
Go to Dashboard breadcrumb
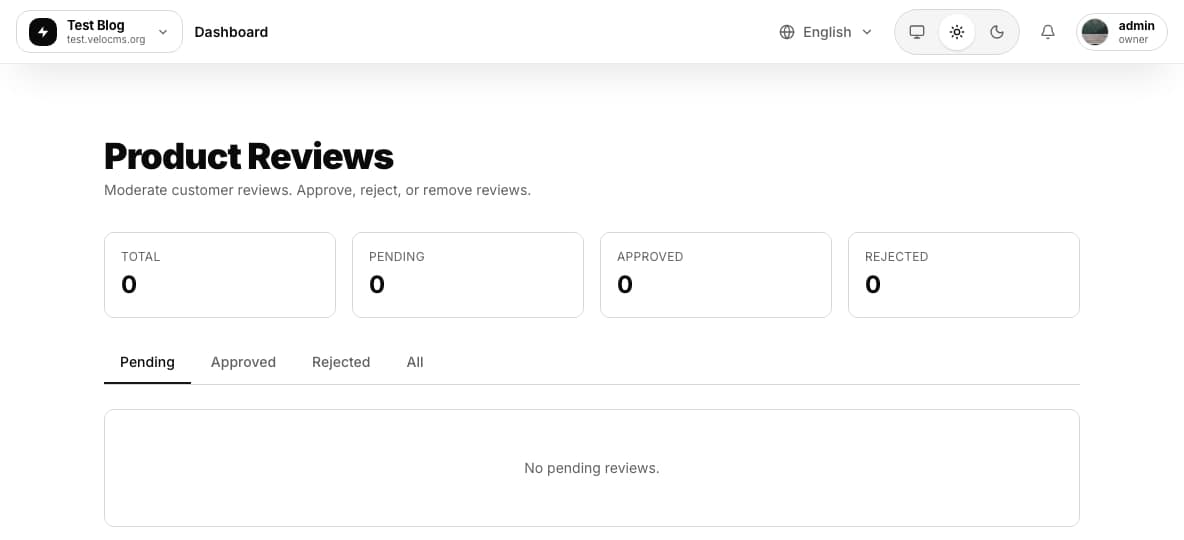(x=231, y=32)
